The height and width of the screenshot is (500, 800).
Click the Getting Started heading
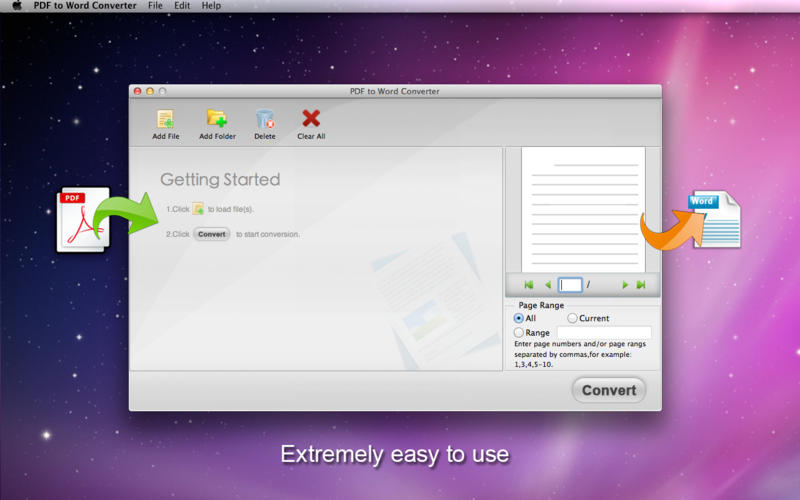tap(220, 180)
